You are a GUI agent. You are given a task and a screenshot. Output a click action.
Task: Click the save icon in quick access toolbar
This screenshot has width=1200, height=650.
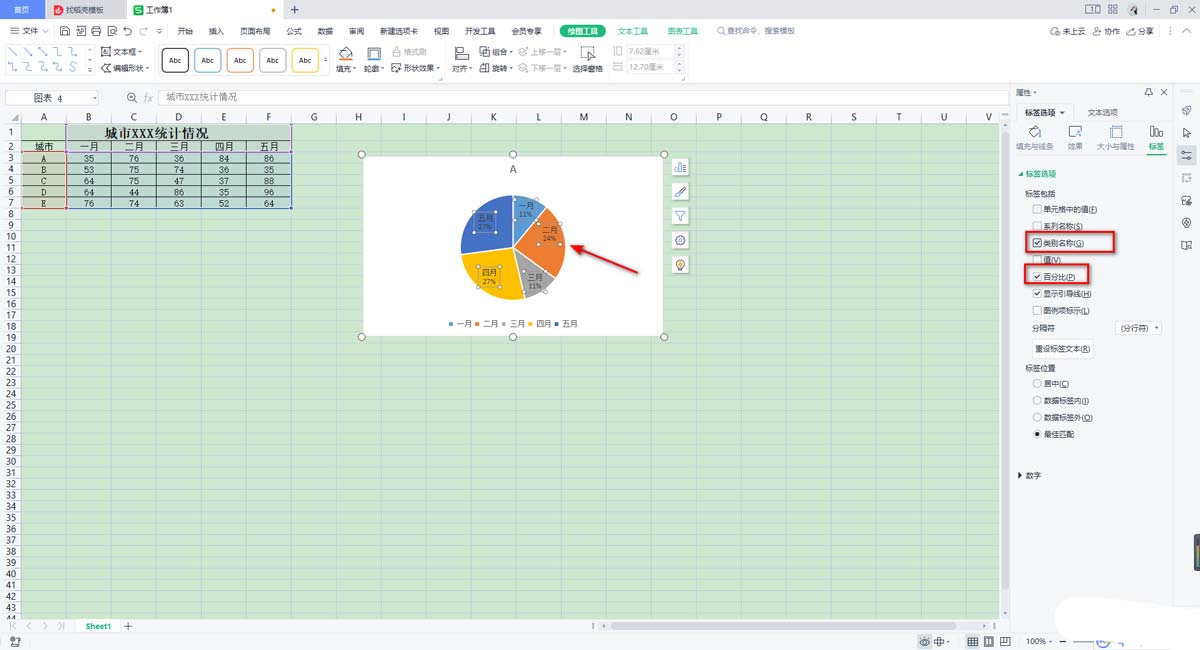click(x=64, y=31)
